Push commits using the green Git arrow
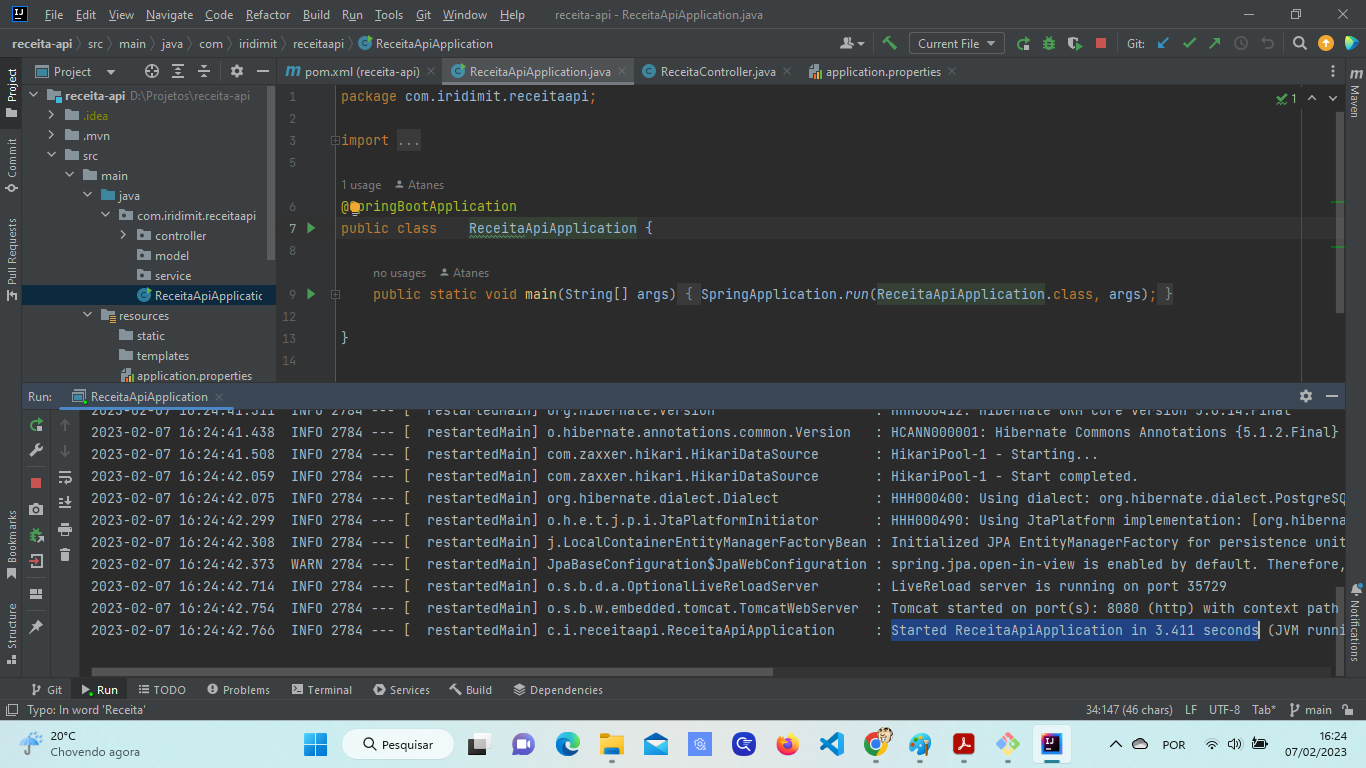 [1216, 43]
